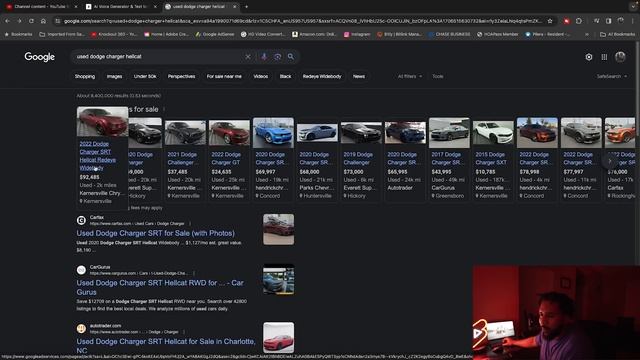The width and height of the screenshot is (640, 360).
Task: Click the magnifier search button
Action: pyautogui.click(x=291, y=57)
